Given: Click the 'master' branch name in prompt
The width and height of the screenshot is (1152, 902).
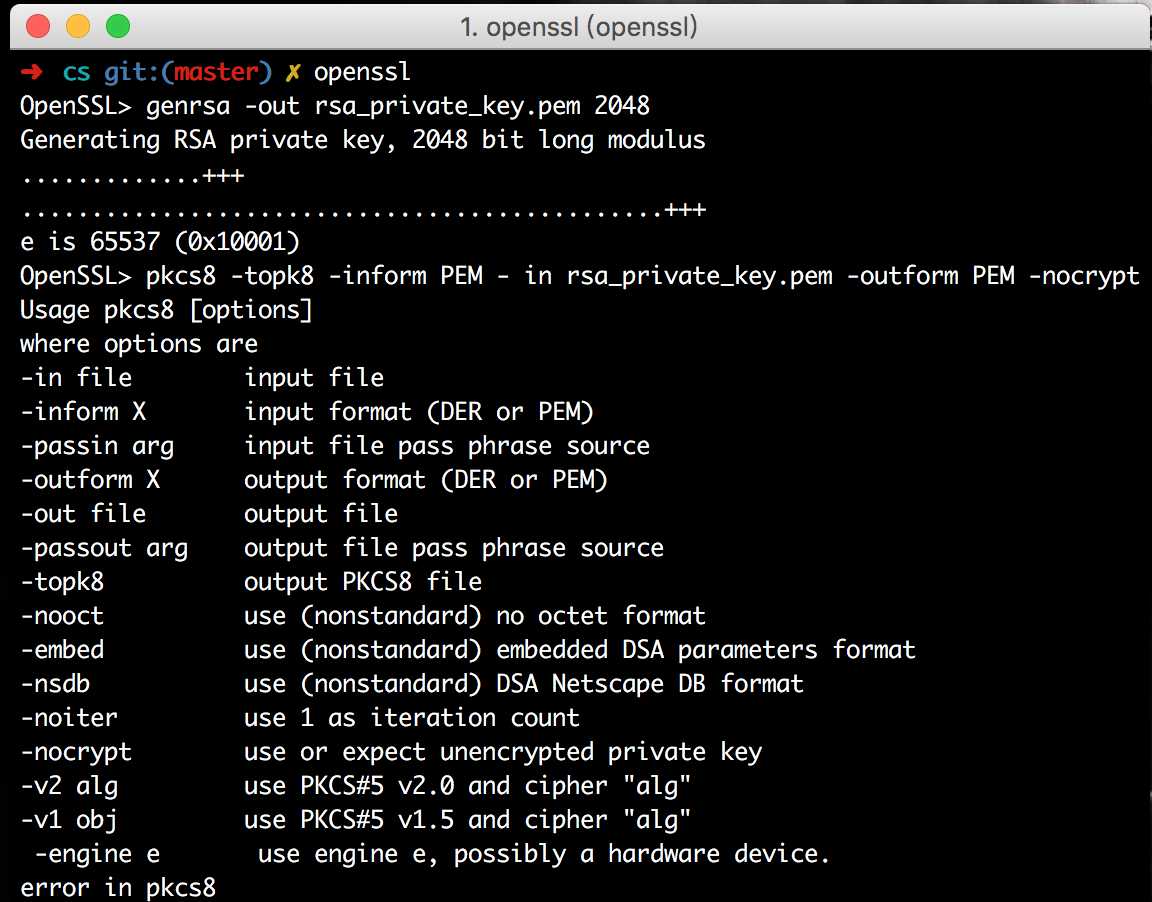Looking at the screenshot, I should (216, 72).
